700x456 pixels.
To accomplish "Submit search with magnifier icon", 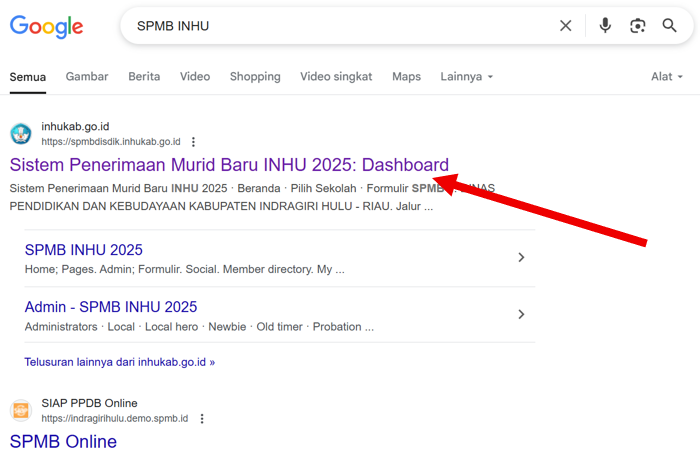I will [669, 26].
